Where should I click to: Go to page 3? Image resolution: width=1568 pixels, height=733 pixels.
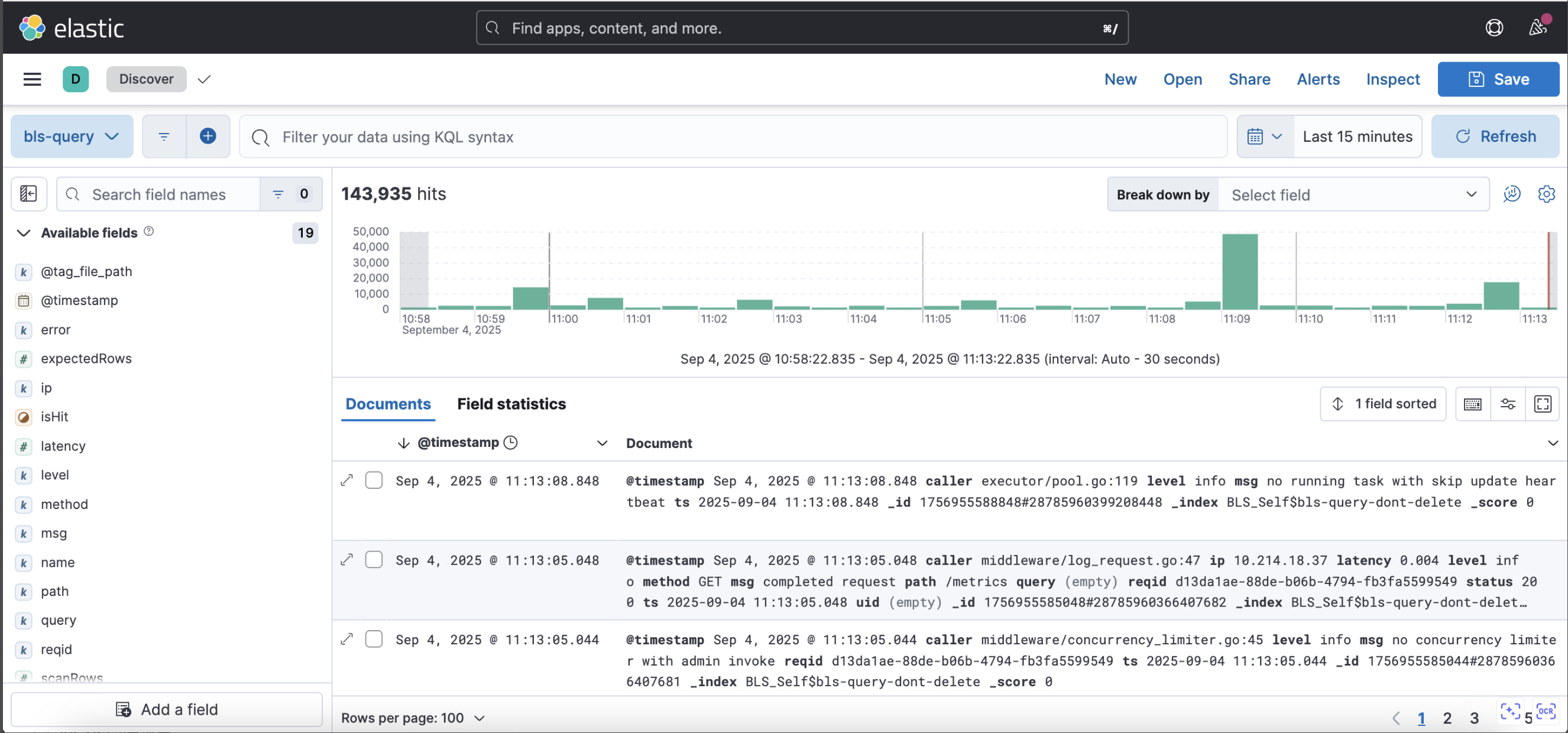(x=1473, y=718)
